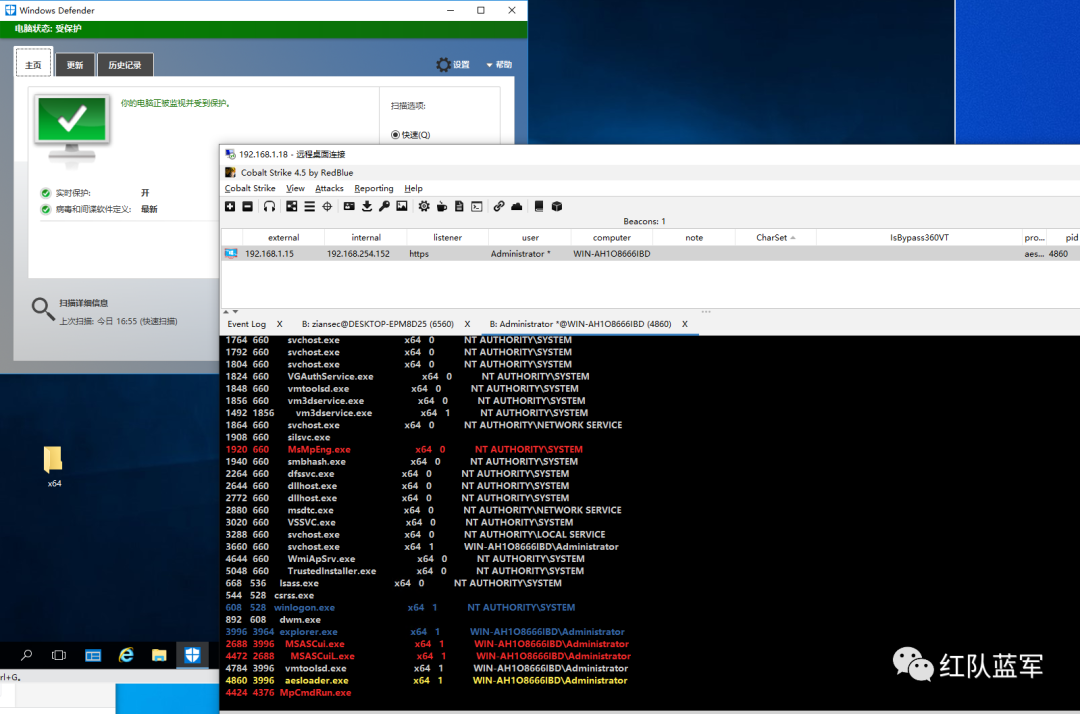Click the lsass.exe process line
1080x714 pixels.
coord(393,583)
